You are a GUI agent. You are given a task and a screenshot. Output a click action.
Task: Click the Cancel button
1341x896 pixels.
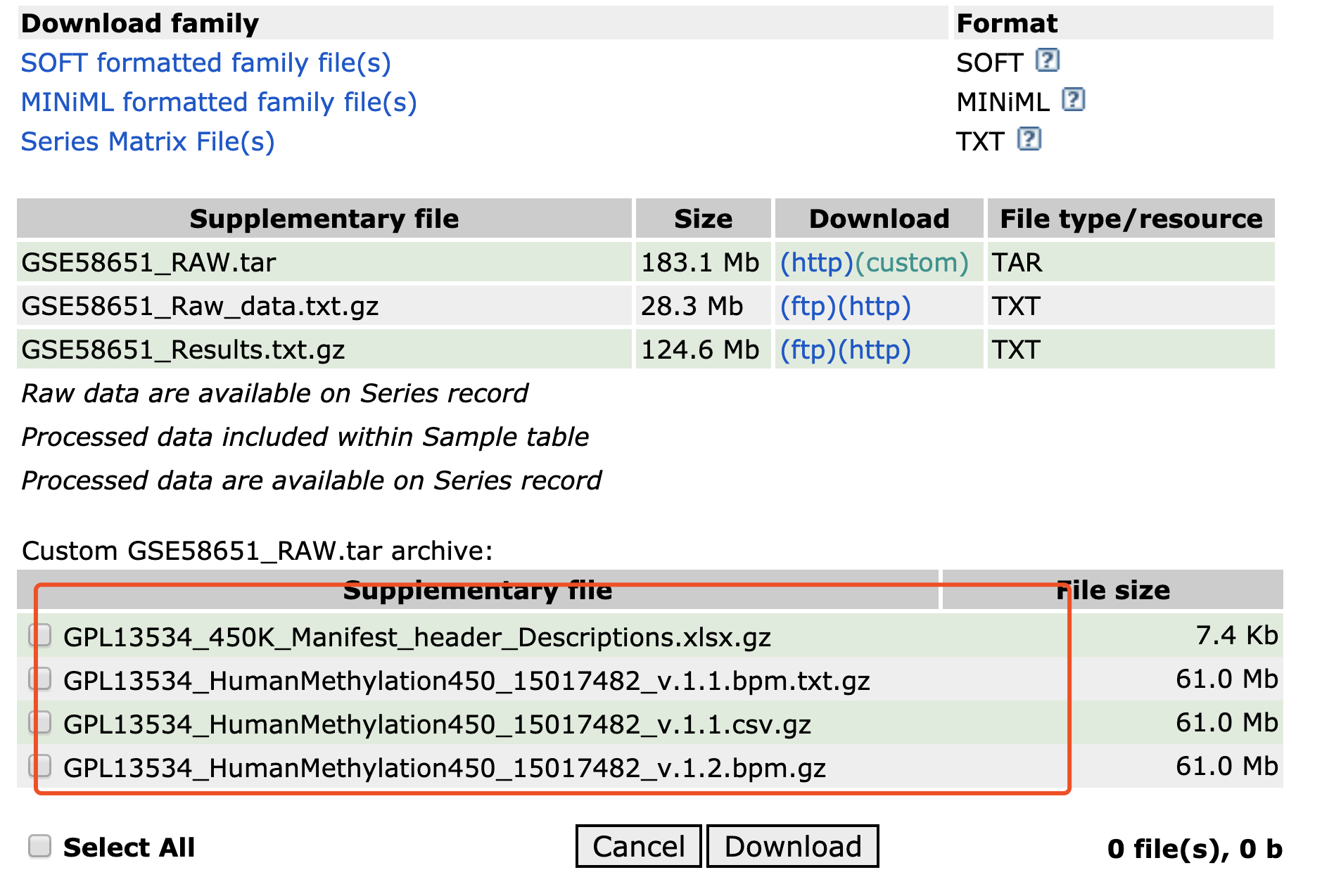click(x=639, y=846)
